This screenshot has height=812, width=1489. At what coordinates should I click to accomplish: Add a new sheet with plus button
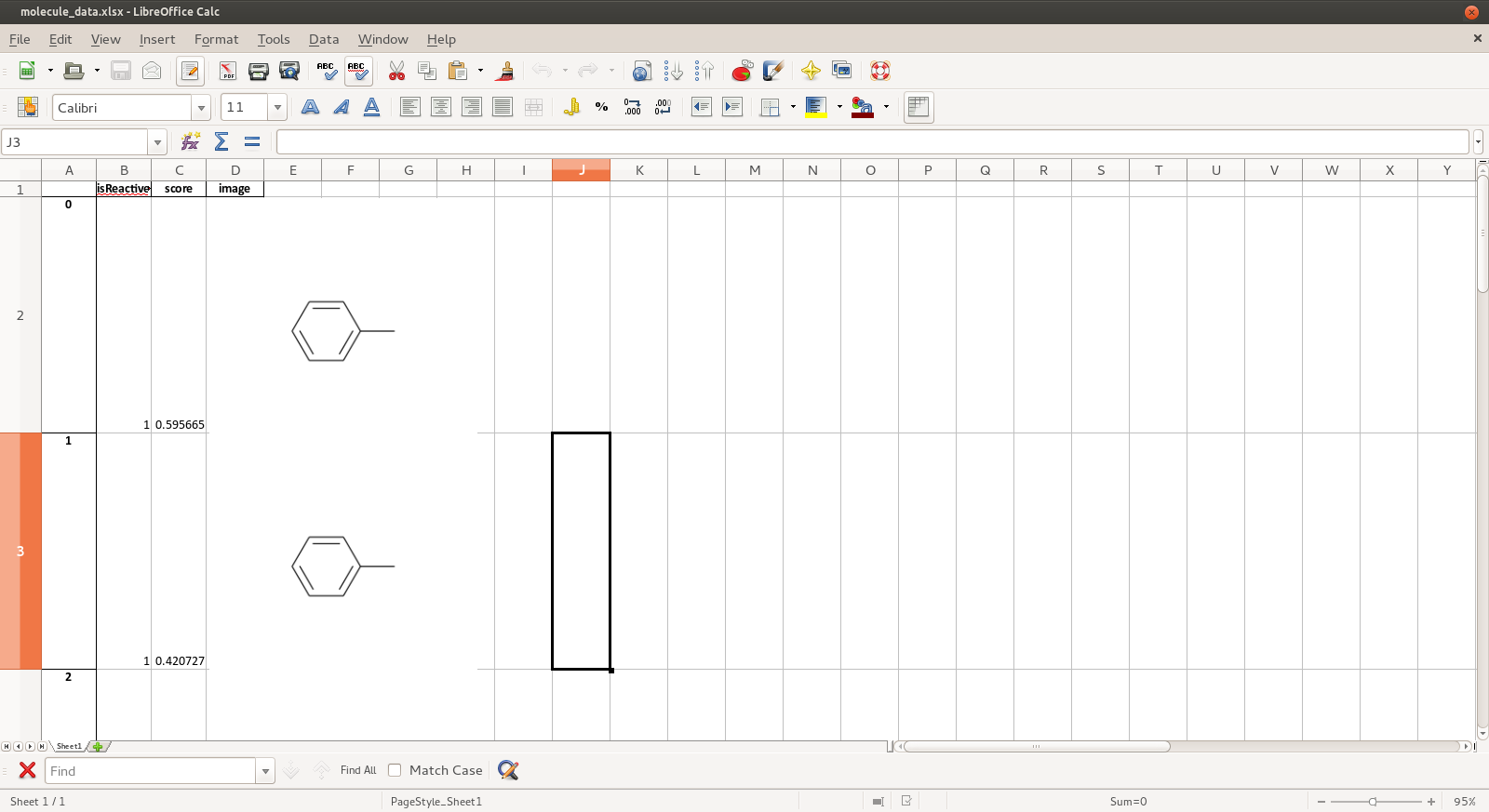[x=98, y=746]
